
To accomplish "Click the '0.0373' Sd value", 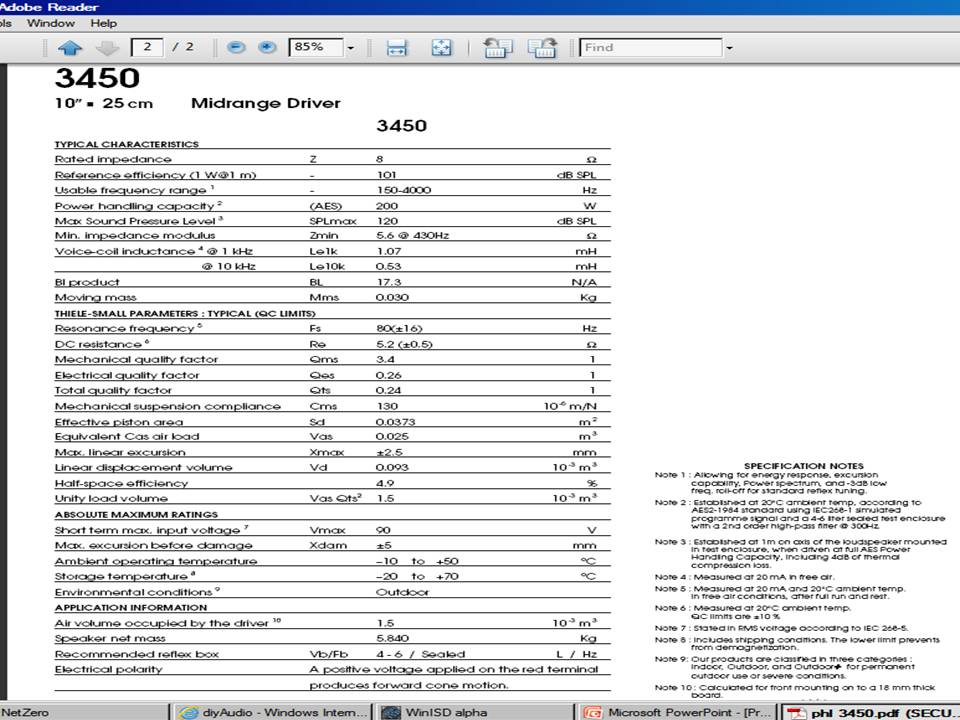I will pos(396,422).
